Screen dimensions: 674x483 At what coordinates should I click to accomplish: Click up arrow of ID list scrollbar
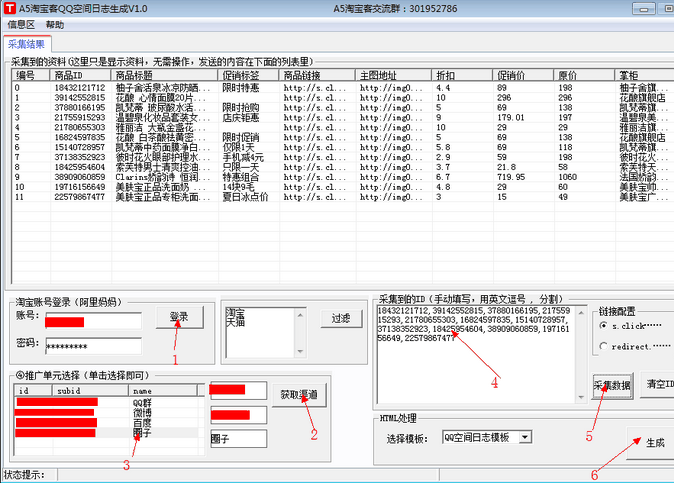click(581, 312)
